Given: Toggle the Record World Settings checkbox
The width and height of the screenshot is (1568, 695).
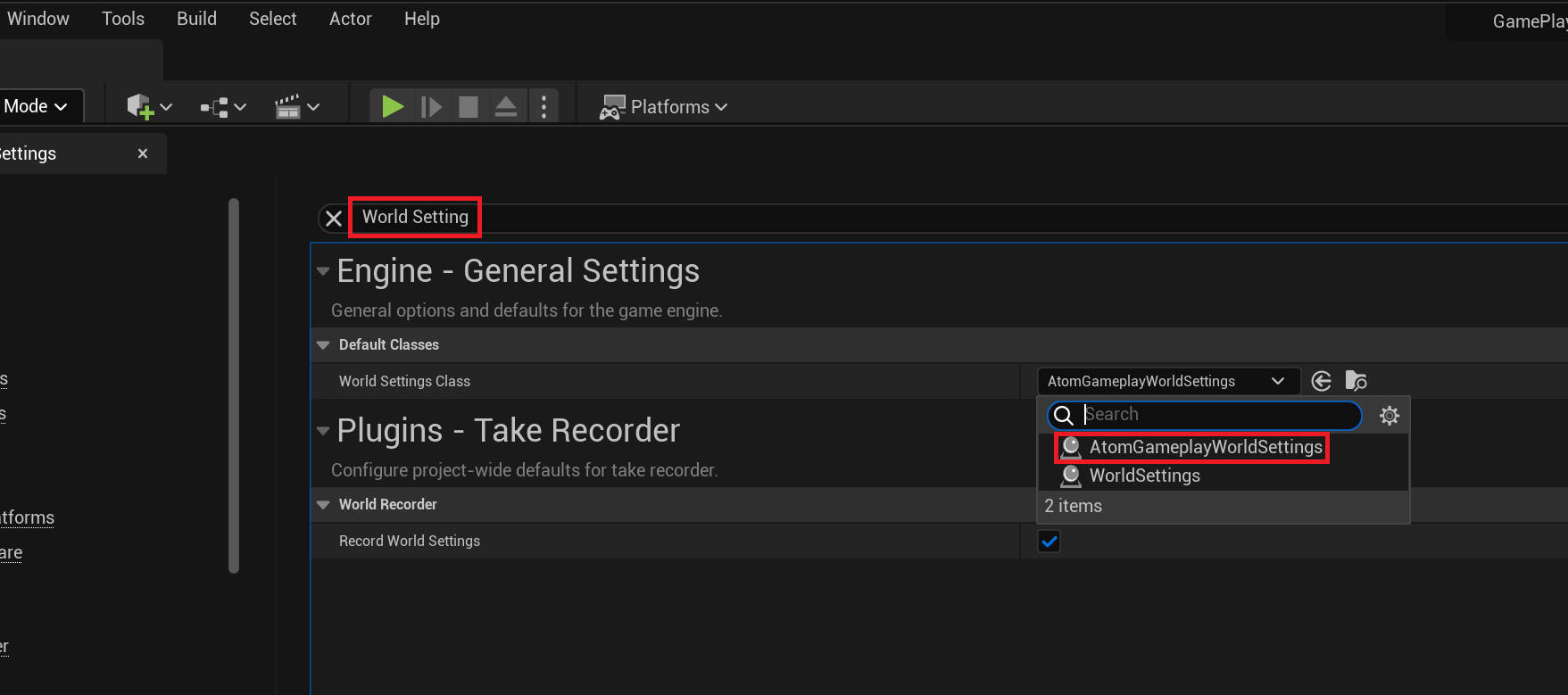Looking at the screenshot, I should pos(1049,542).
